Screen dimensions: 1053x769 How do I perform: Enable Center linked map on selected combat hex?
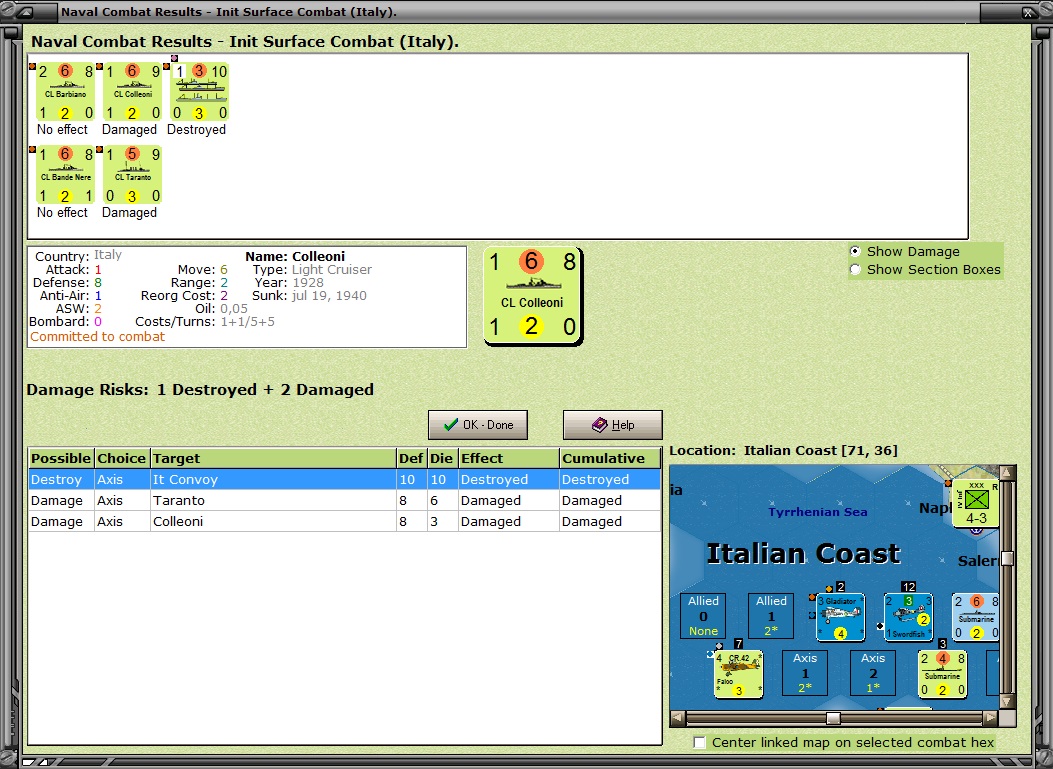point(700,742)
